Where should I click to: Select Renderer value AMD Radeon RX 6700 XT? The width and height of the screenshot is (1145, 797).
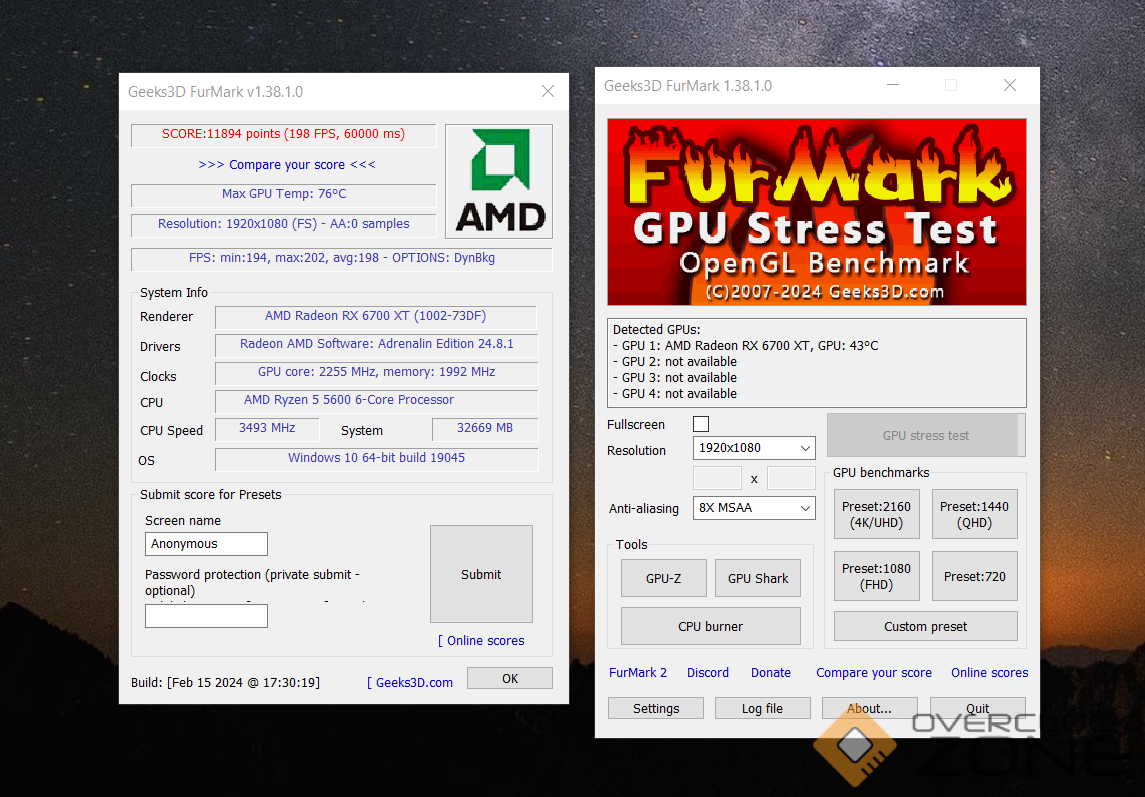375,316
